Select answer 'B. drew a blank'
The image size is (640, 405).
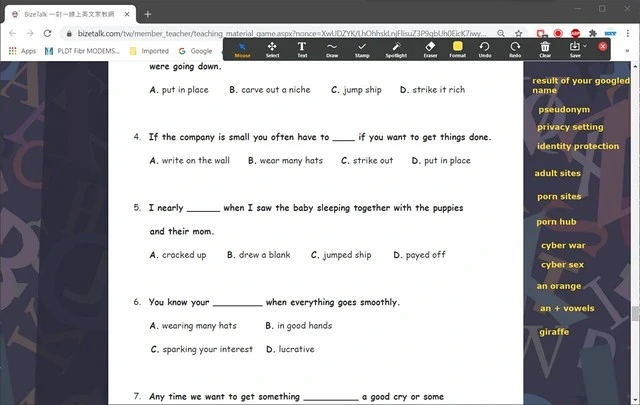click(259, 255)
